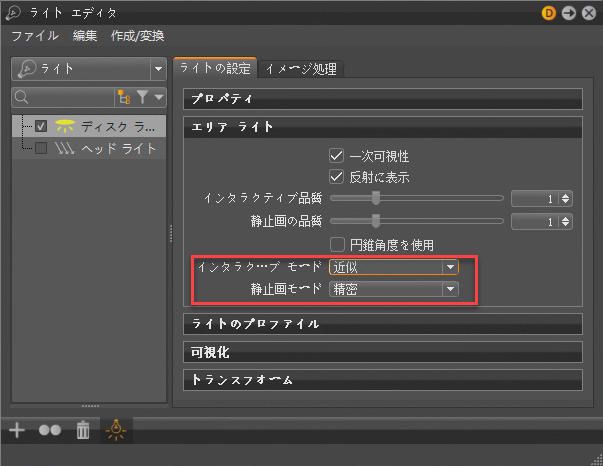
Task: Uncheck the ディスク ライト enable checkbox
Action: (x=41, y=126)
